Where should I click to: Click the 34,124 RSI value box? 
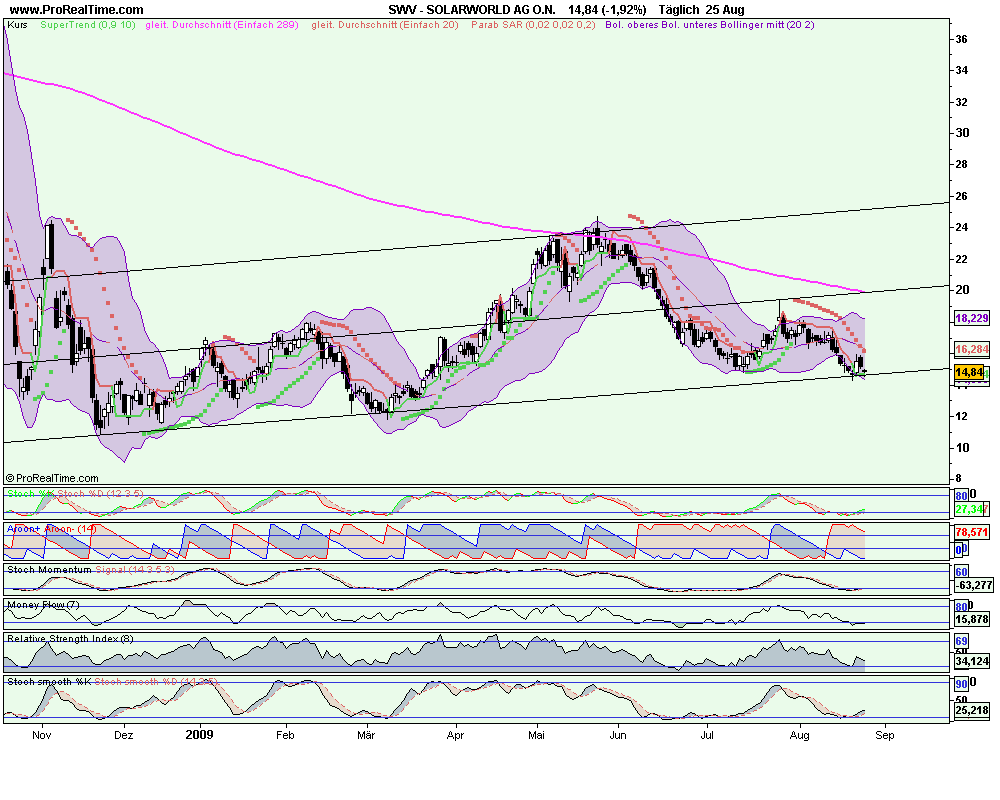click(972, 661)
